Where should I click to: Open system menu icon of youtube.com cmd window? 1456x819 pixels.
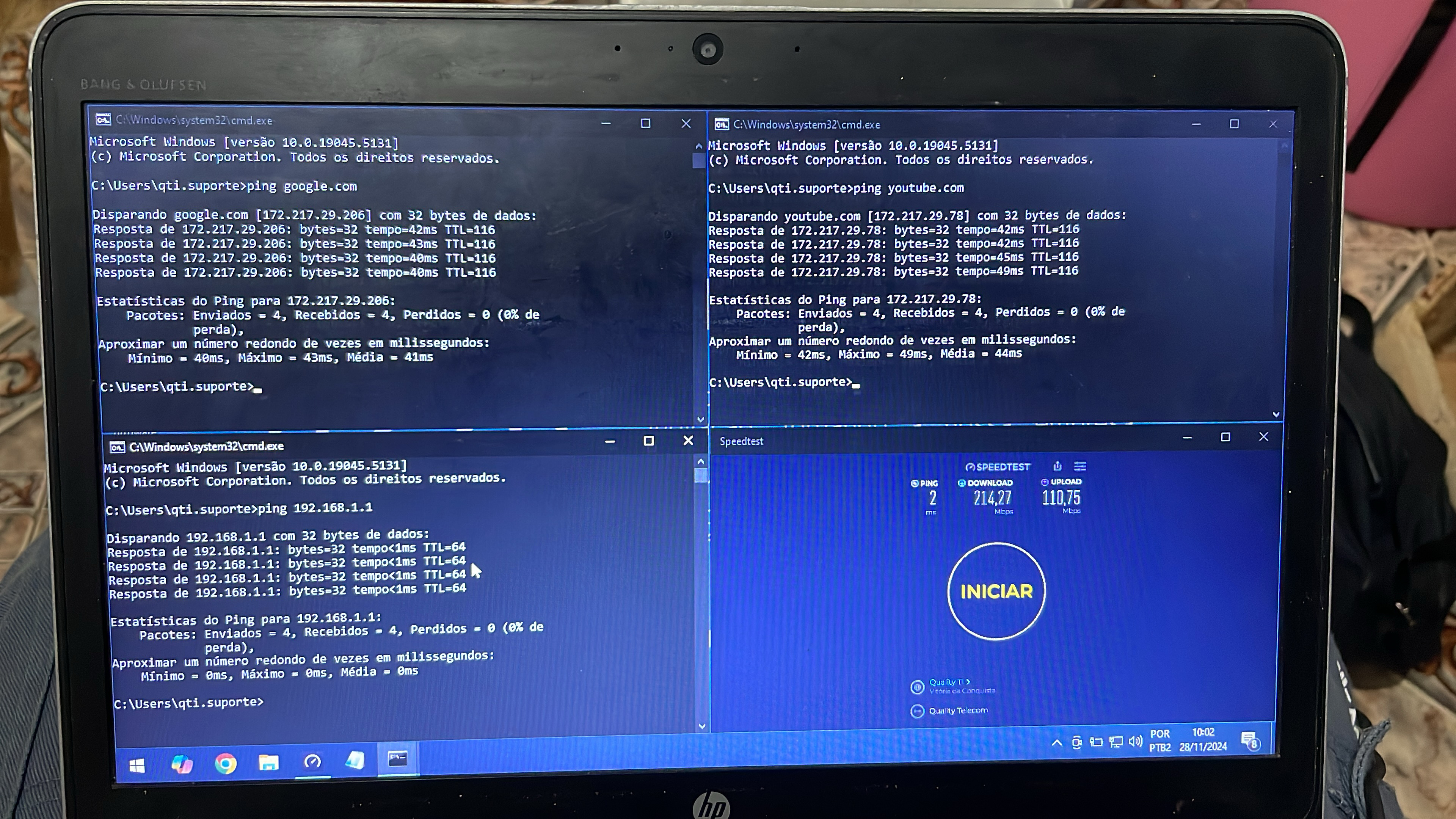722,124
